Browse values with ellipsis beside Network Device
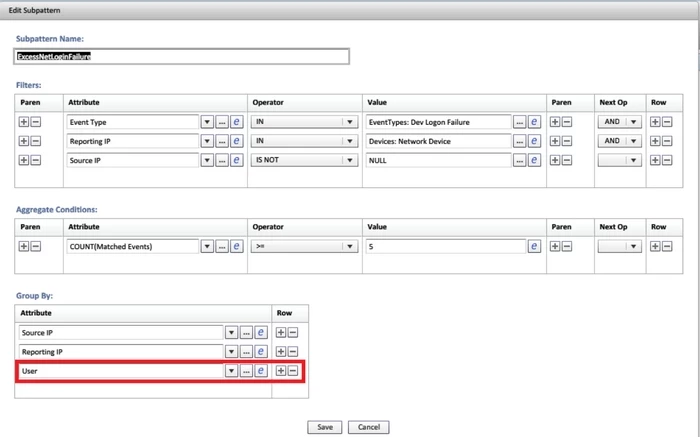Screen dimensions: 700x437 pyautogui.click(x=519, y=141)
